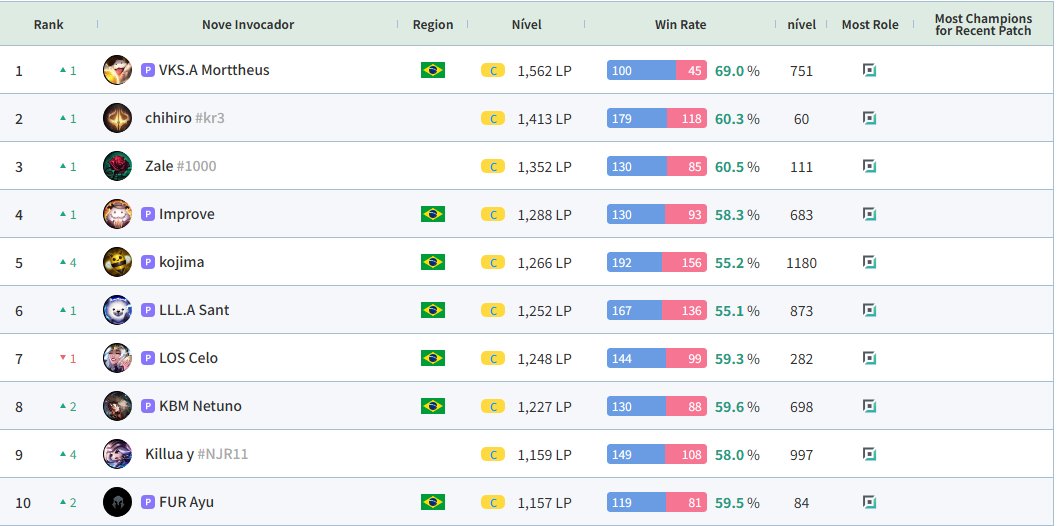Click the P badge beside kojima
Viewport: 1059px width, 526px height.
pyautogui.click(x=148, y=262)
